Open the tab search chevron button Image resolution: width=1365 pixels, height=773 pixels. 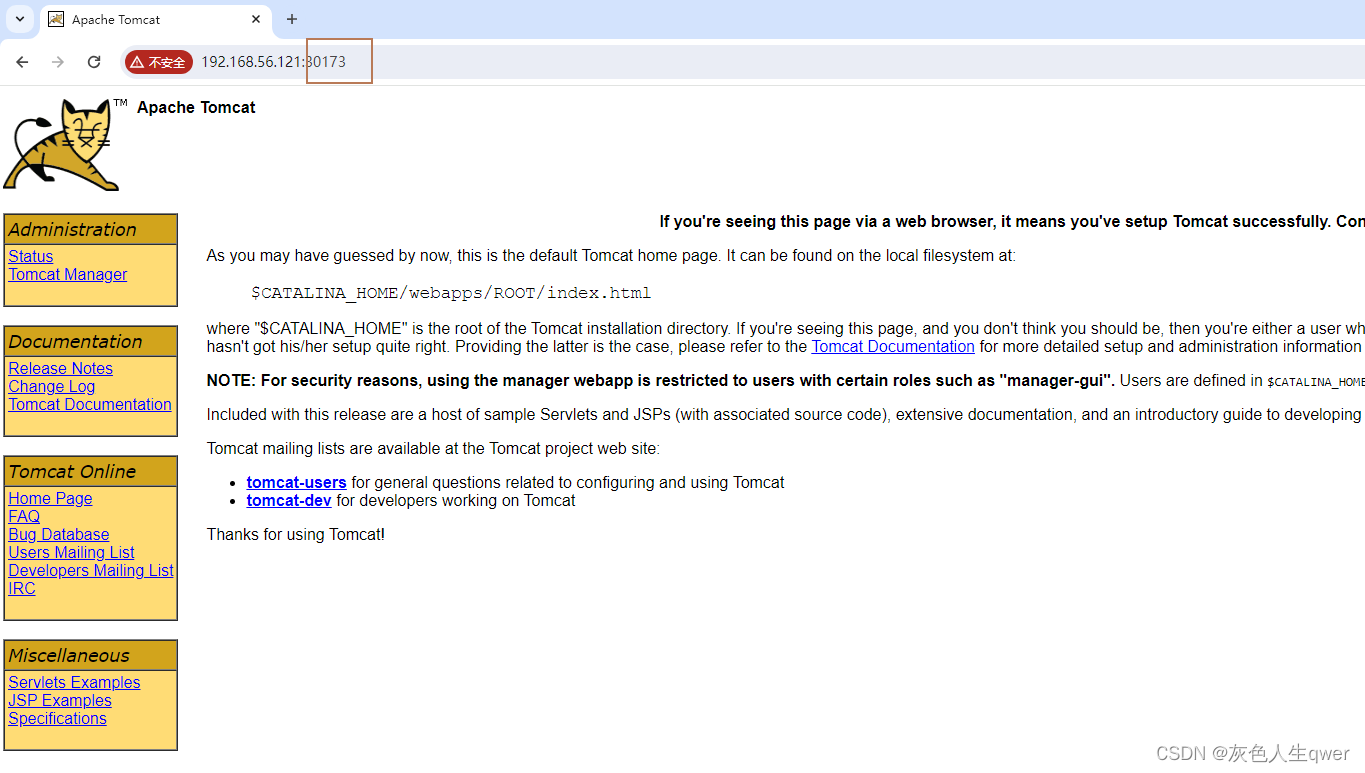coord(20,19)
